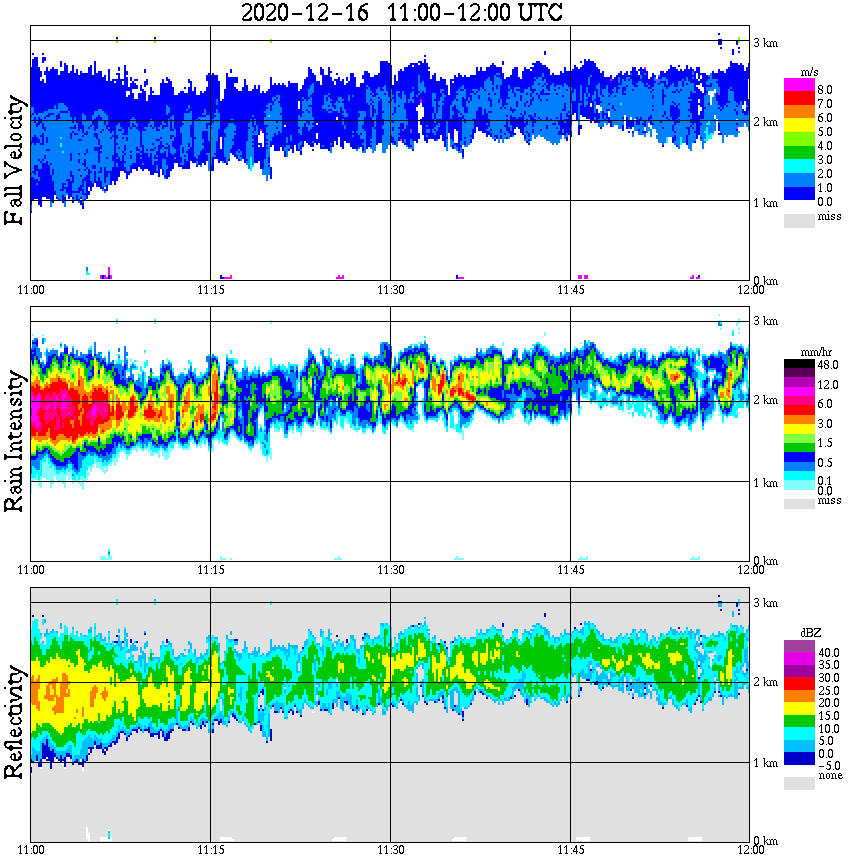The width and height of the screenshot is (850, 868).
Task: Select the dark blue -5.0 swatch in dBZ legend
Action: [x=800, y=758]
